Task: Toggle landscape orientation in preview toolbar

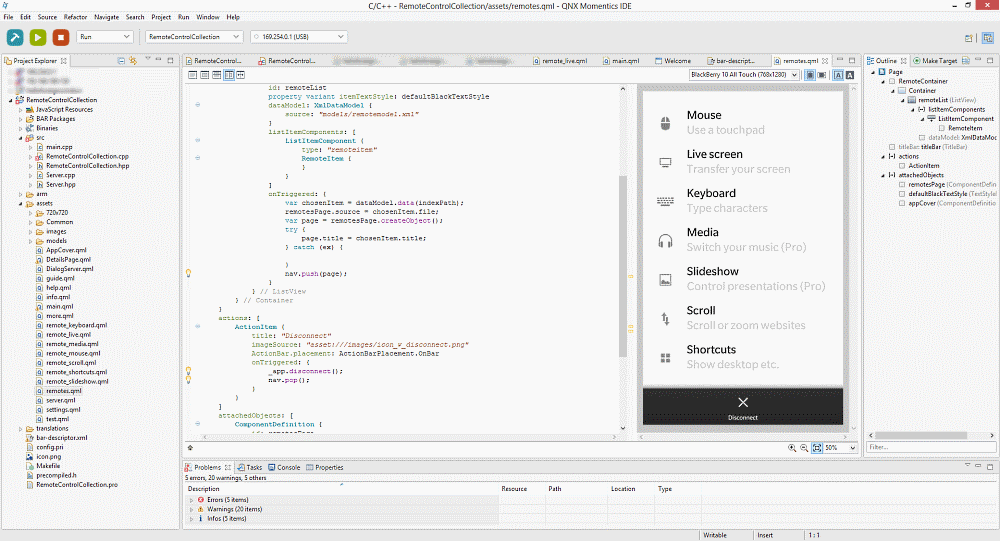Action: tap(822, 75)
